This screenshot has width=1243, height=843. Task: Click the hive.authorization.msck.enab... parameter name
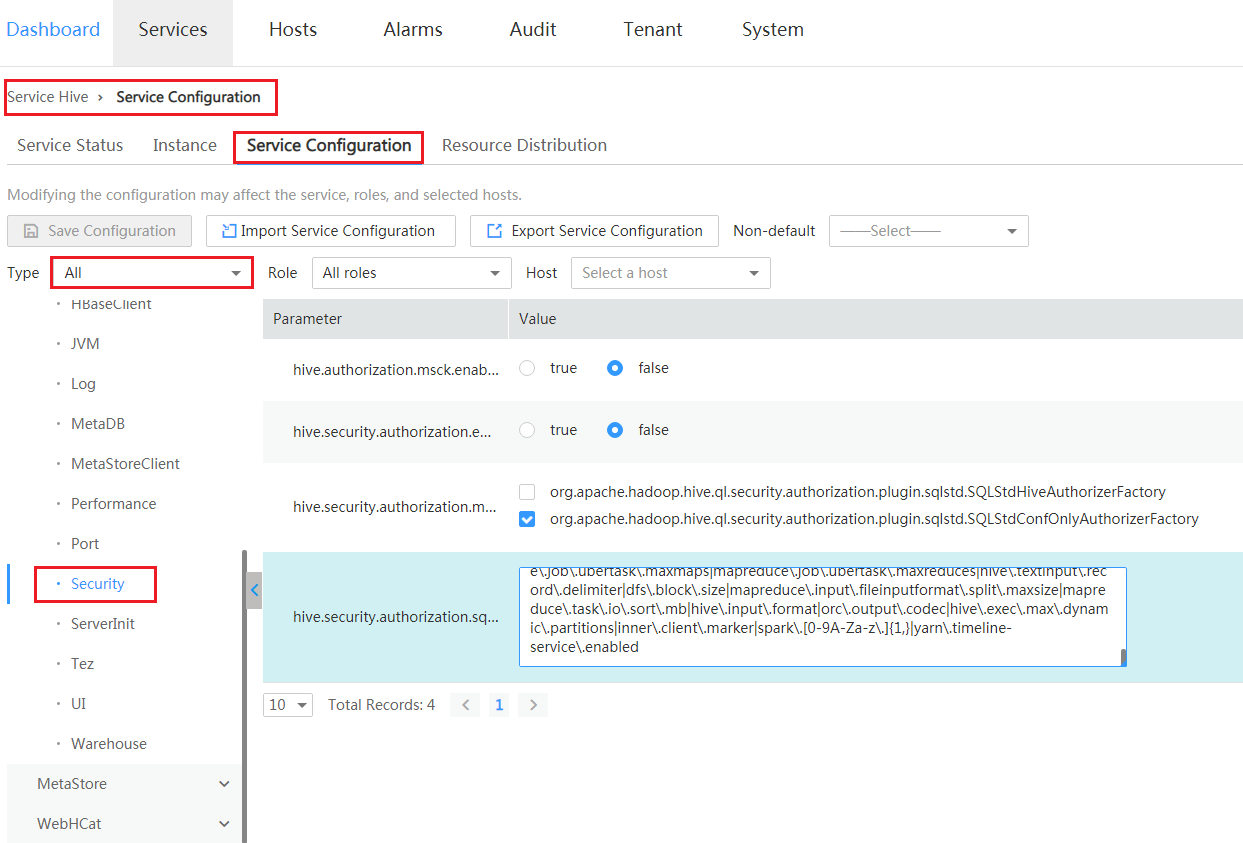point(395,369)
